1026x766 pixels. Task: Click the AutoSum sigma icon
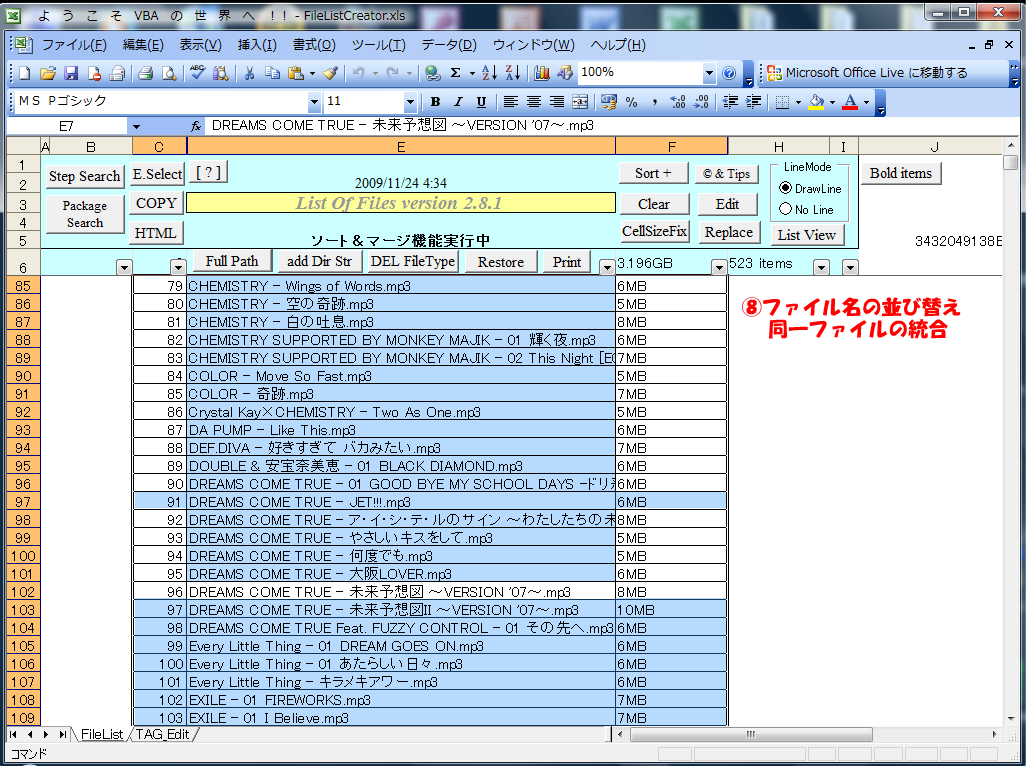point(456,73)
